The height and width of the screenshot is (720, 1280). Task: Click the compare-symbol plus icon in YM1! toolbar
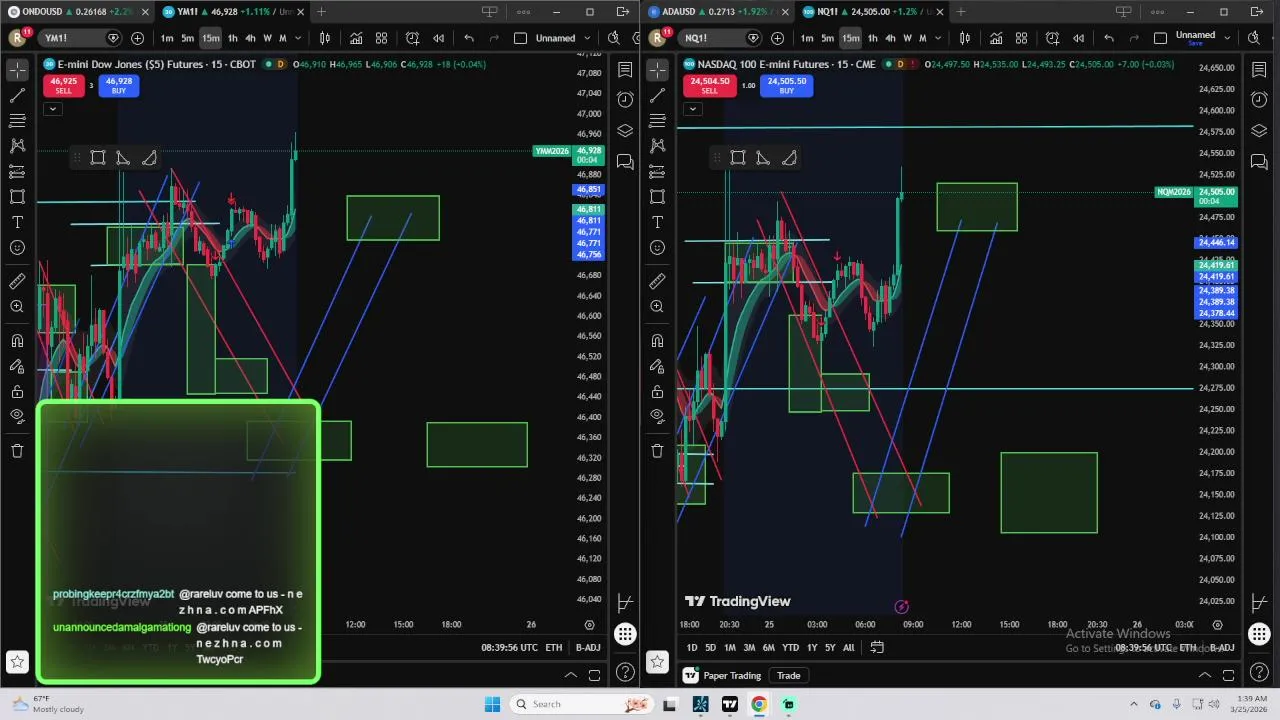click(137, 38)
